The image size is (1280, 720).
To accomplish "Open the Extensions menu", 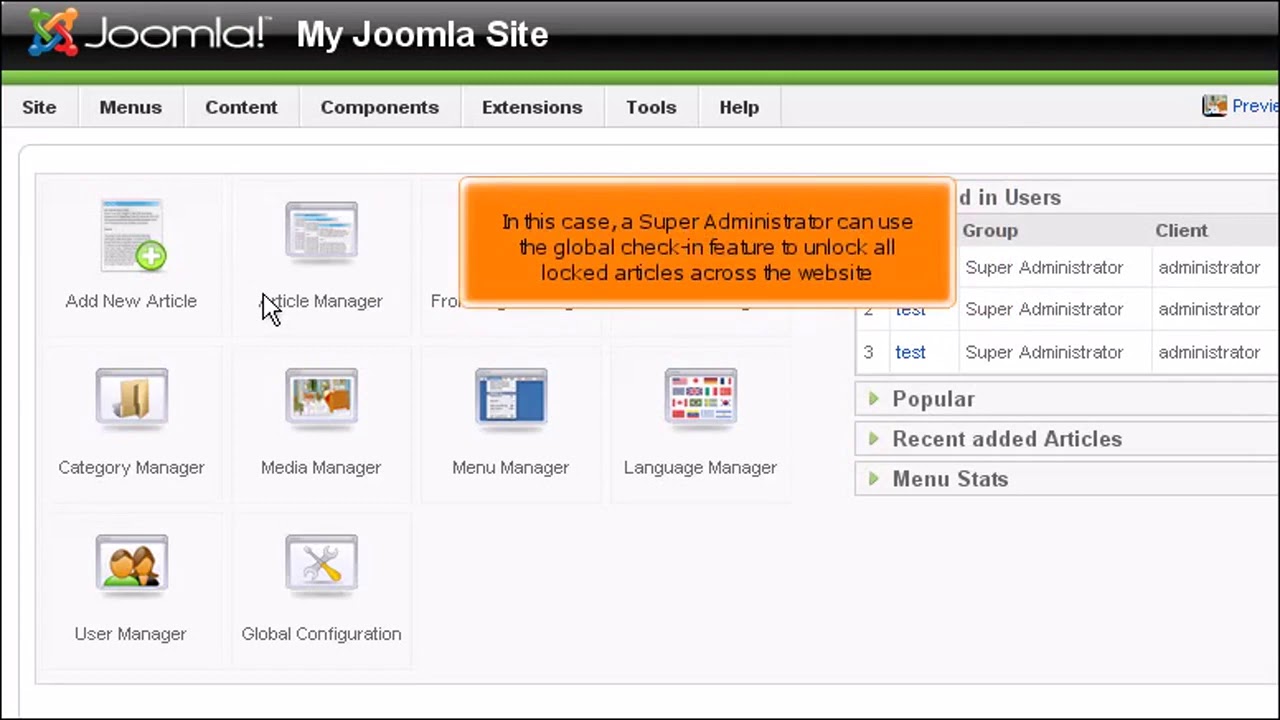I will [x=532, y=107].
